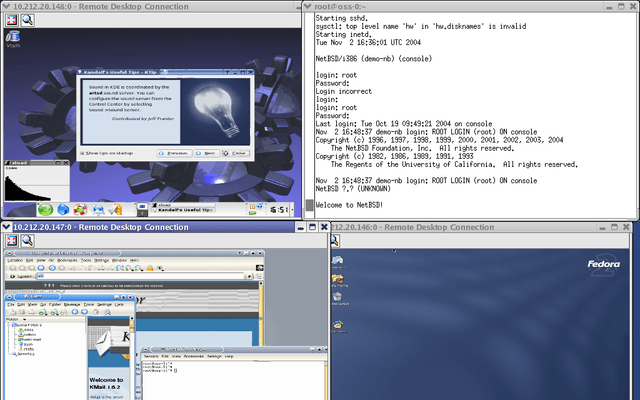Click the fullscreen icon in the 10.212.20.148 viewer
The image size is (640, 400).
pos(12,20)
